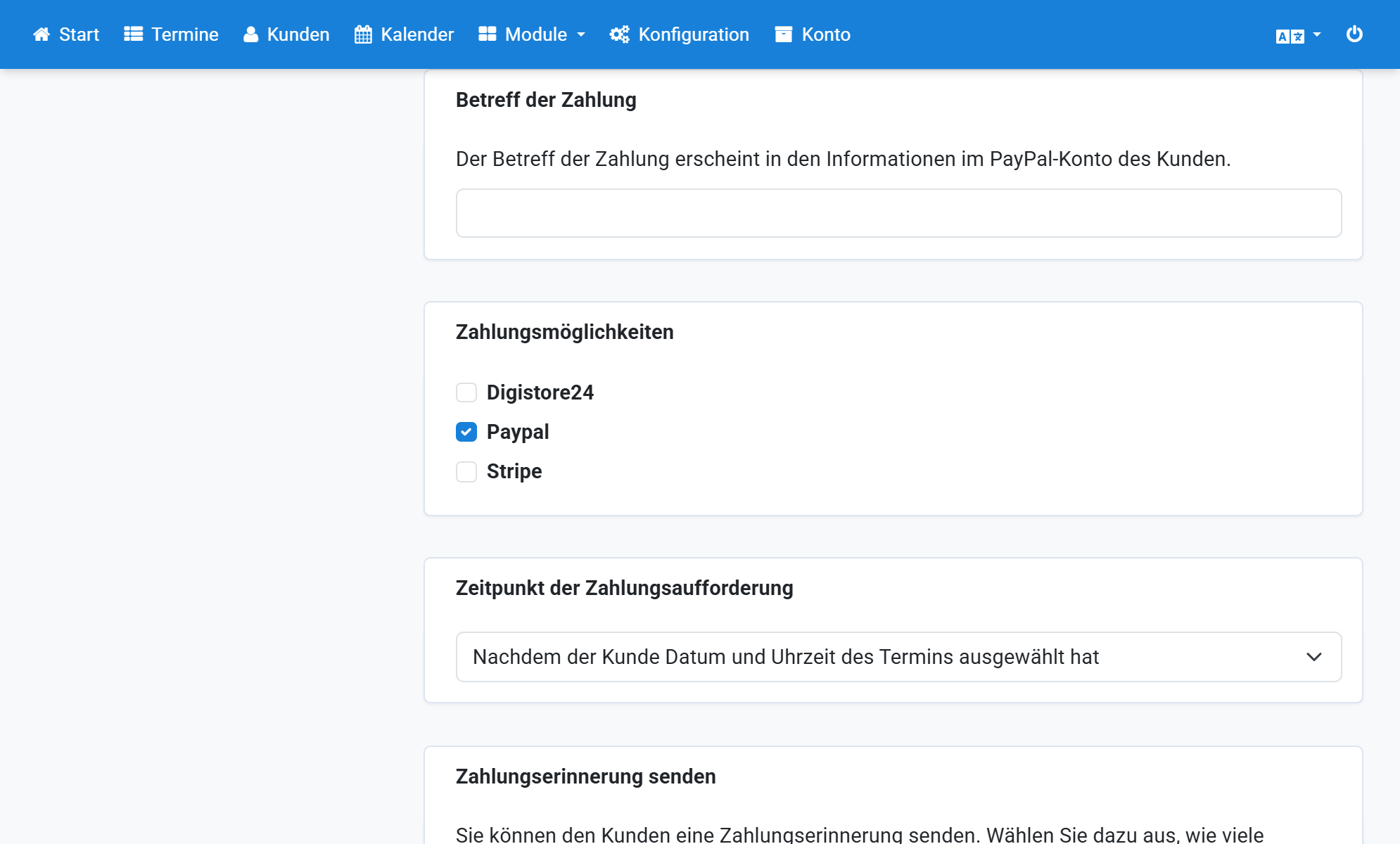
Task: Click the Digistore24 label text
Action: [x=540, y=392]
